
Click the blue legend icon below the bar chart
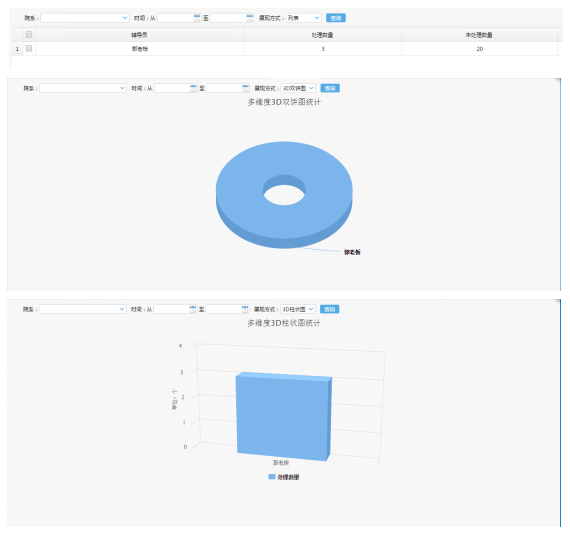pos(272,476)
